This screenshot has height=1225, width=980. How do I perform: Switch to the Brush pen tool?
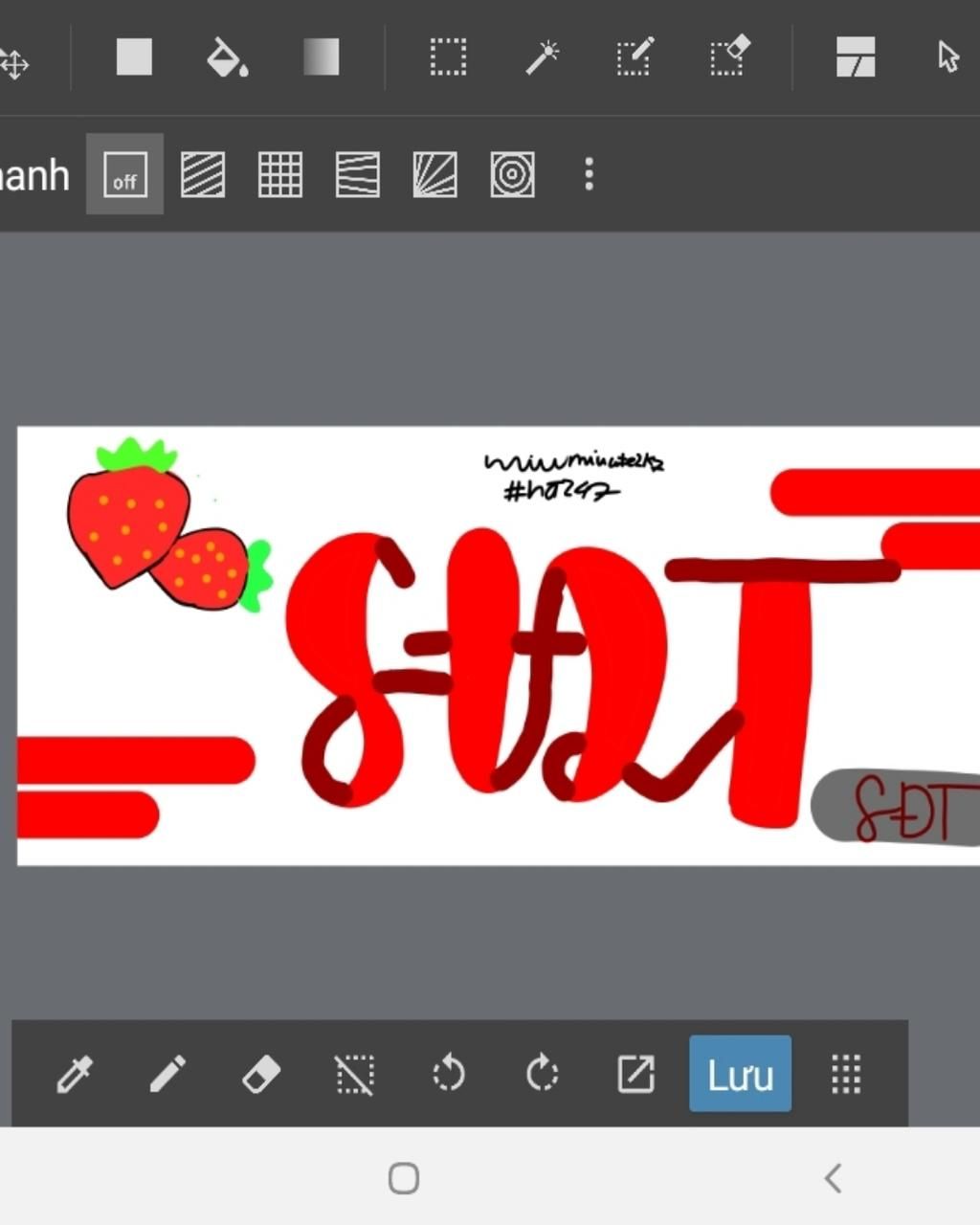[x=167, y=1074]
